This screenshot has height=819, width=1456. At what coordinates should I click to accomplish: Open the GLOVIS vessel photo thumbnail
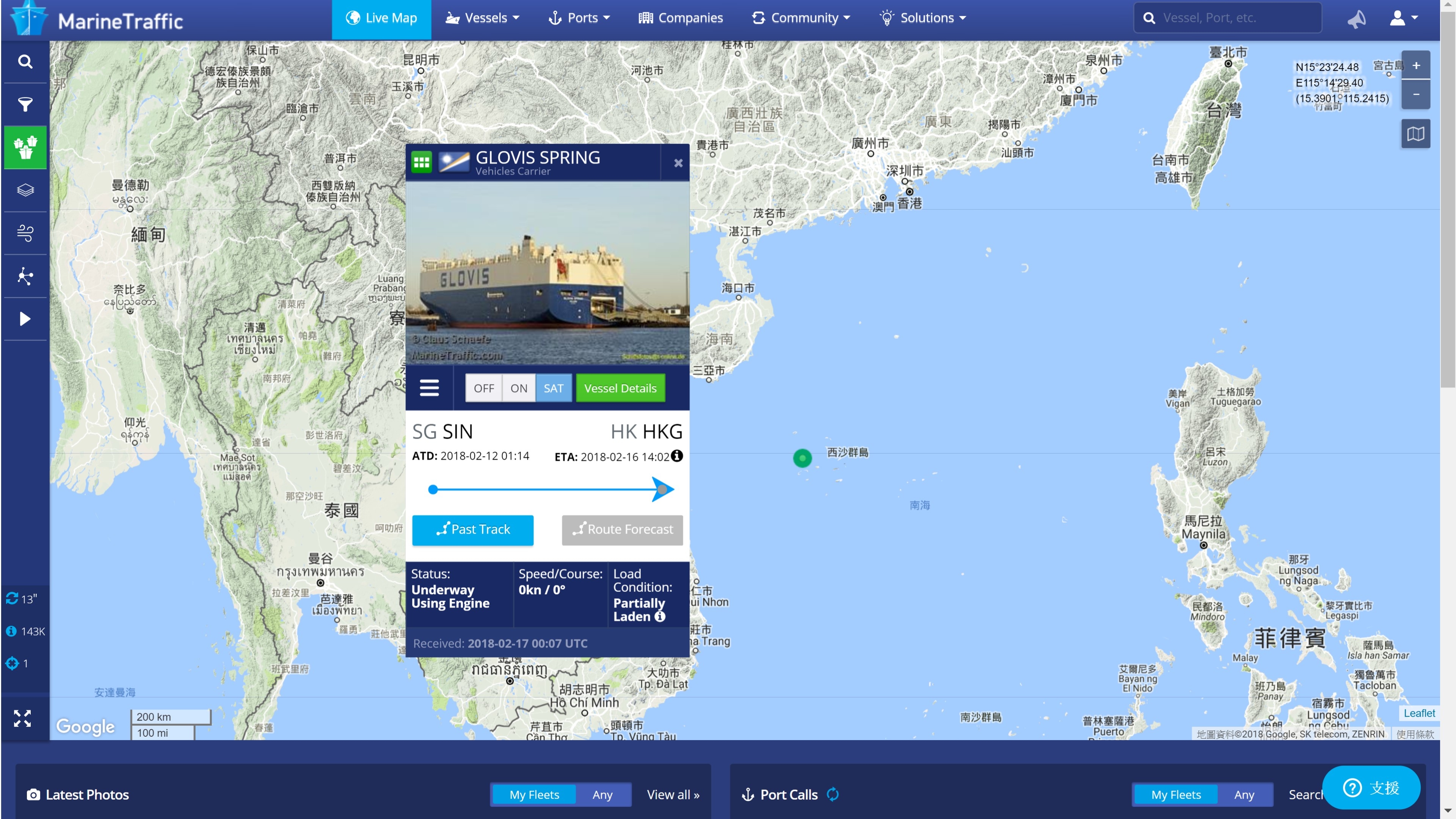[x=547, y=273]
